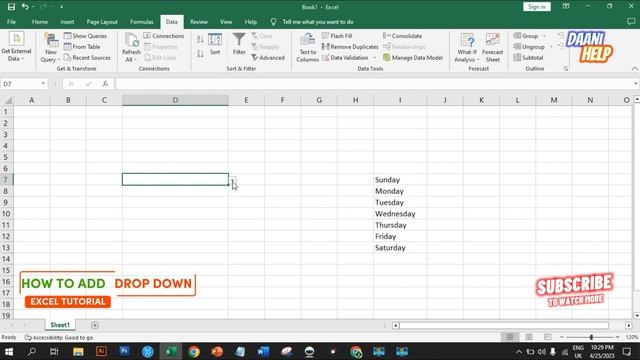The width and height of the screenshot is (640, 360).
Task: Insert function fx icon
Action: point(105,84)
